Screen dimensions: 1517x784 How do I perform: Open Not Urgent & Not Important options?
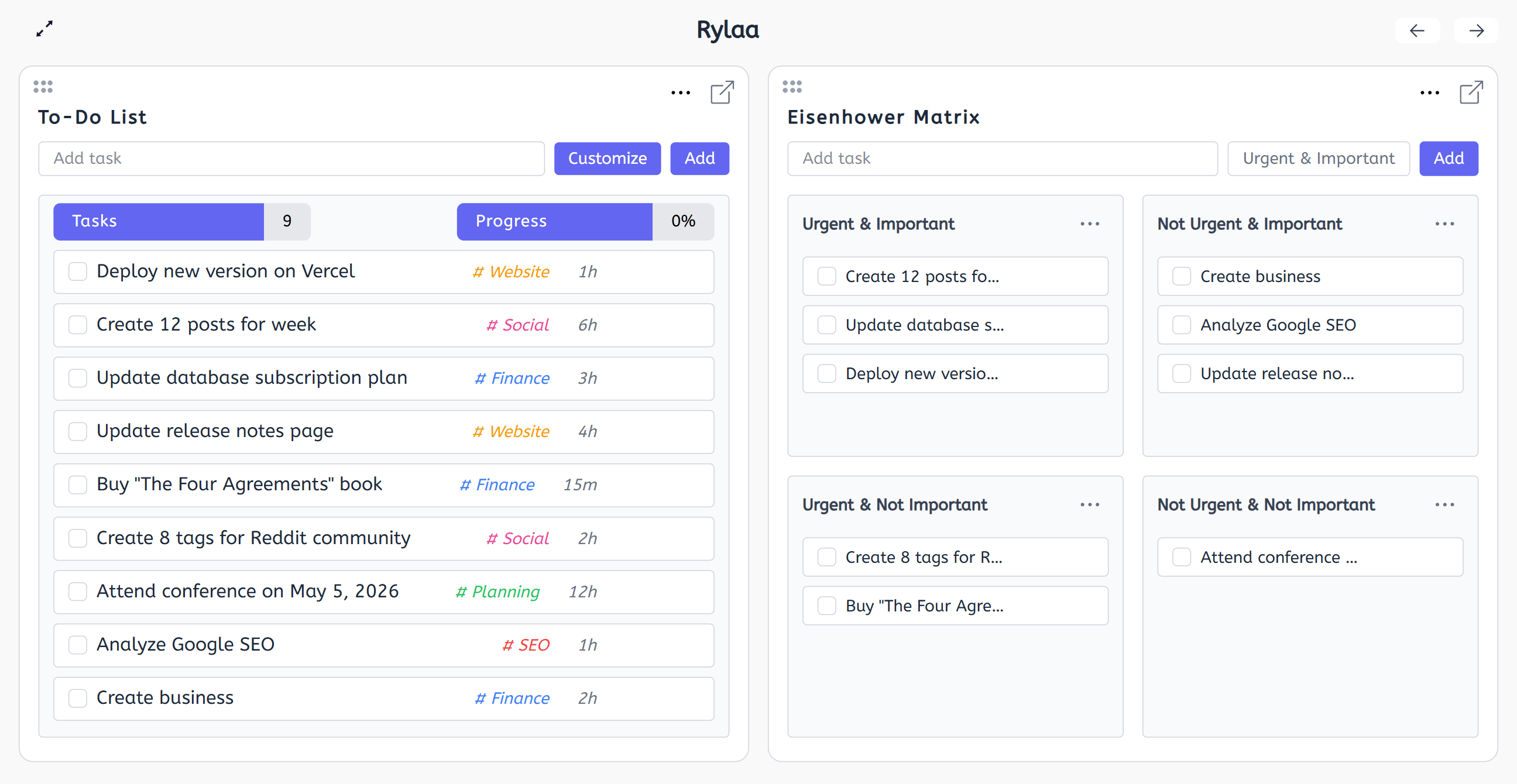click(x=1444, y=505)
